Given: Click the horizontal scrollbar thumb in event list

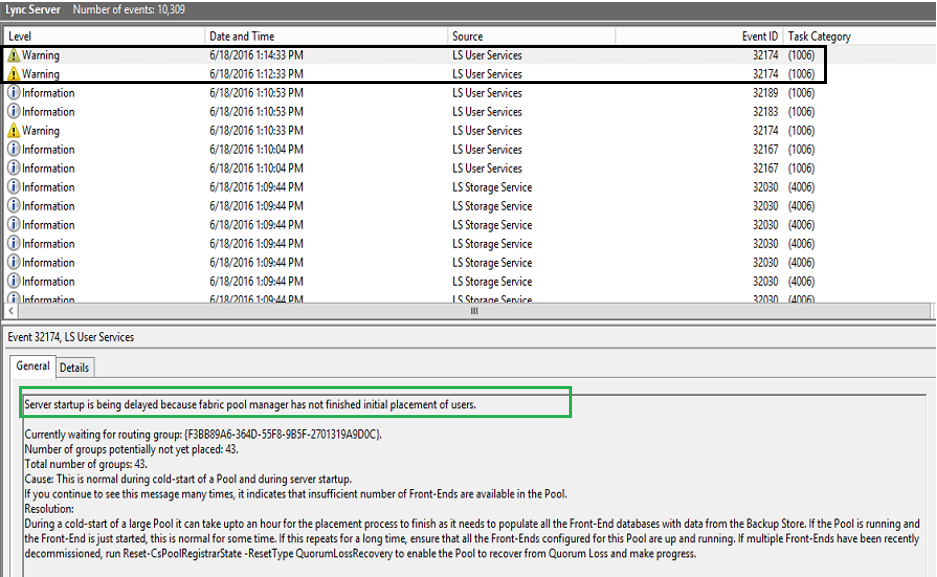Looking at the screenshot, I should [x=474, y=311].
